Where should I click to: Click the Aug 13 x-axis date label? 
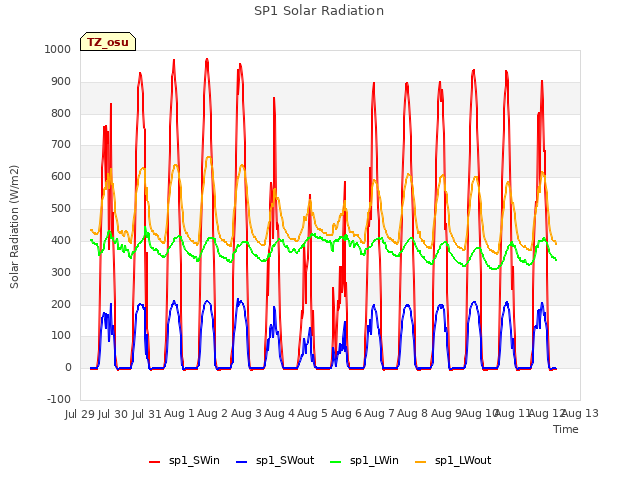click(581, 413)
